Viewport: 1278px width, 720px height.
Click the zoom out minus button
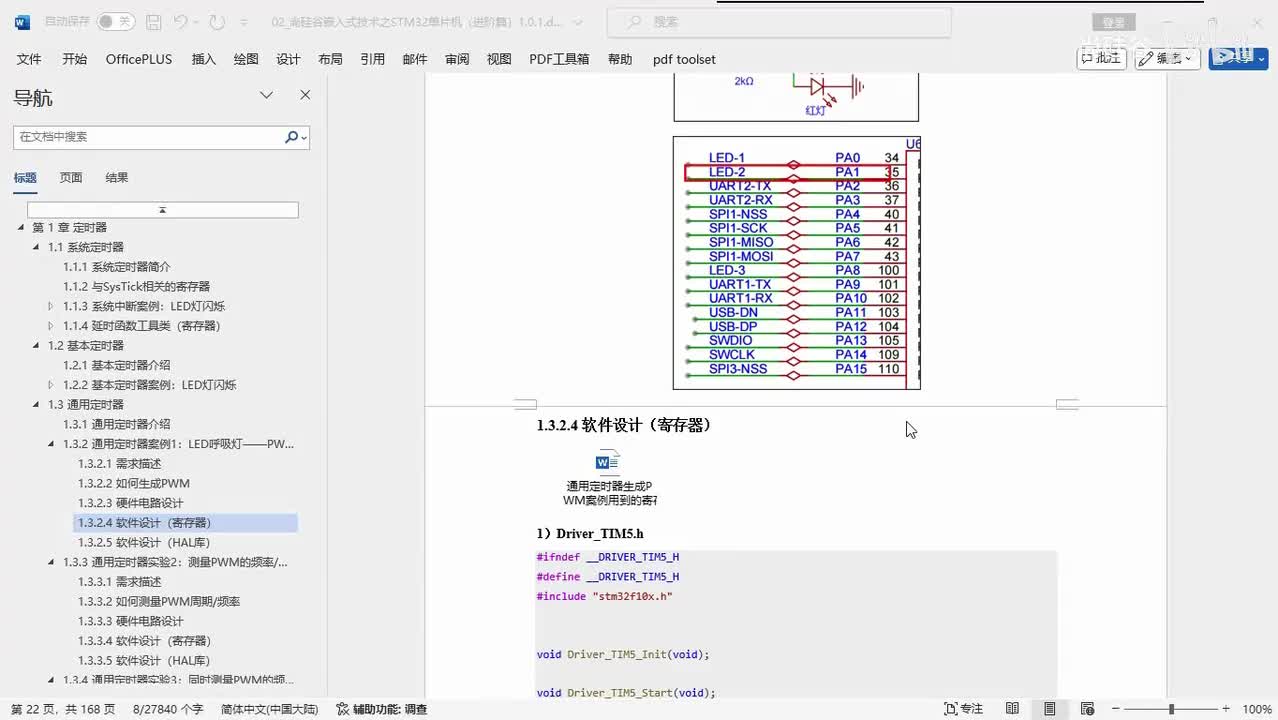click(x=1117, y=709)
